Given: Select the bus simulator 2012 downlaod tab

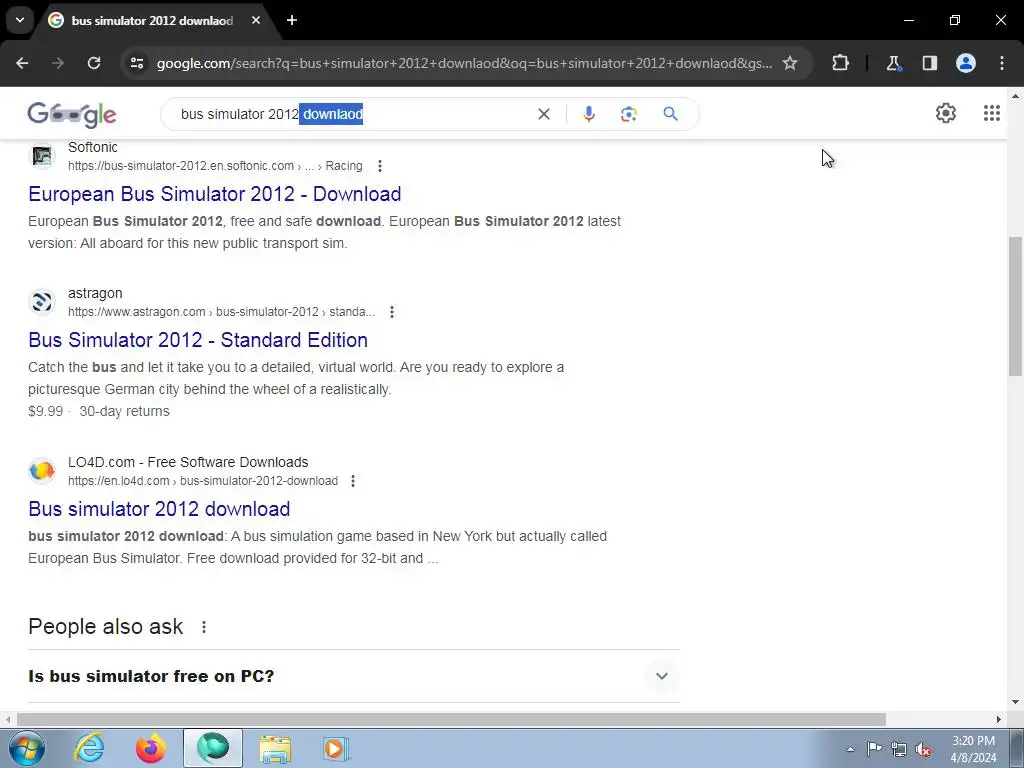Looking at the screenshot, I should tap(152, 20).
